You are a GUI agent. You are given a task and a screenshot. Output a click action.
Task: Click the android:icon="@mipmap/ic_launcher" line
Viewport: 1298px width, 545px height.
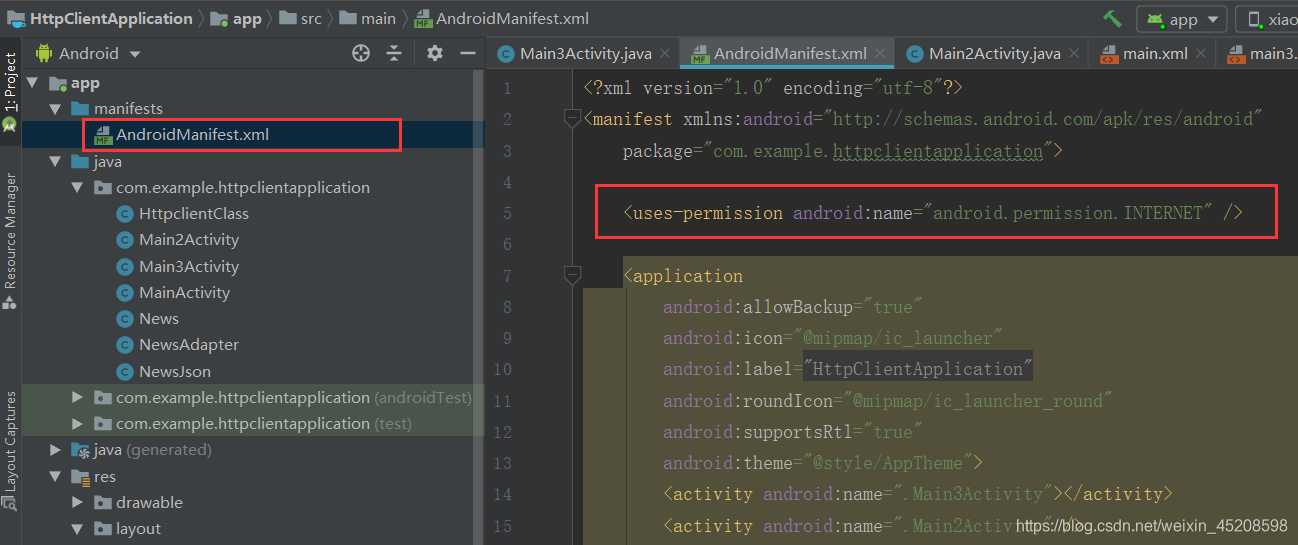coord(833,338)
